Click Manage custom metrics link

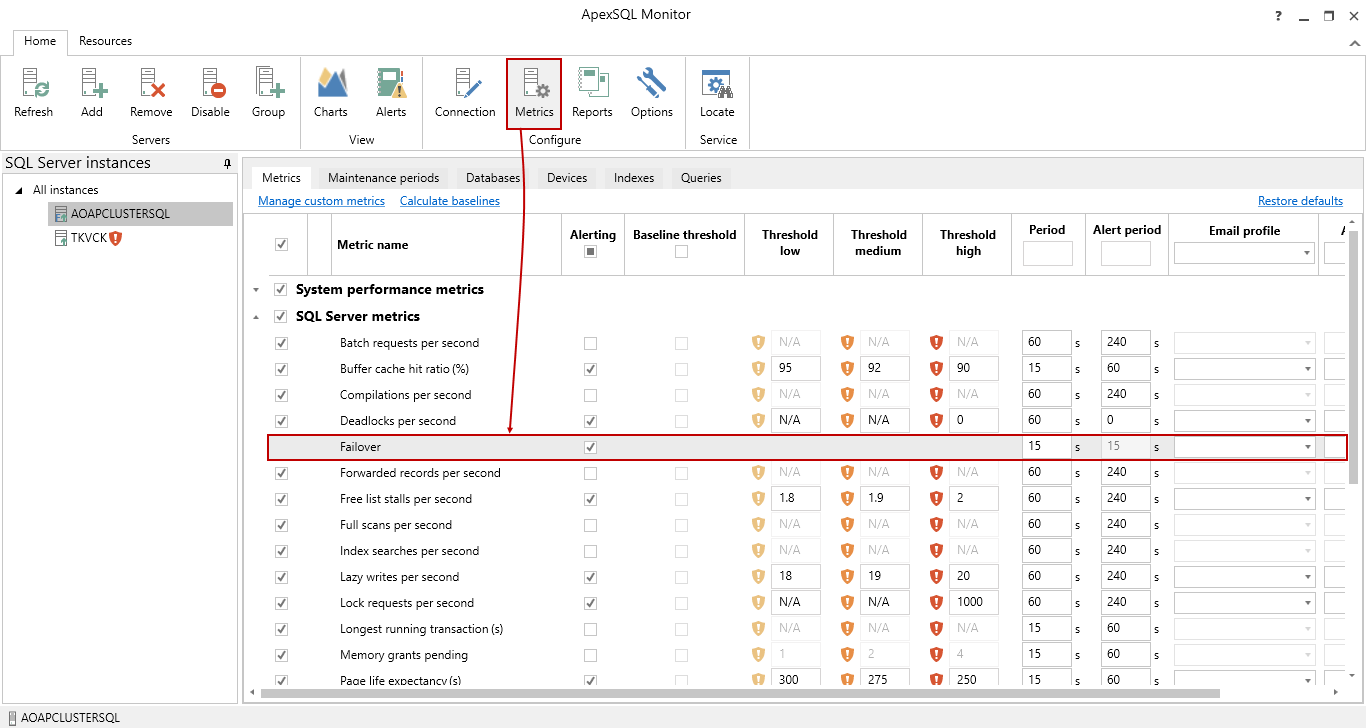tap(321, 201)
